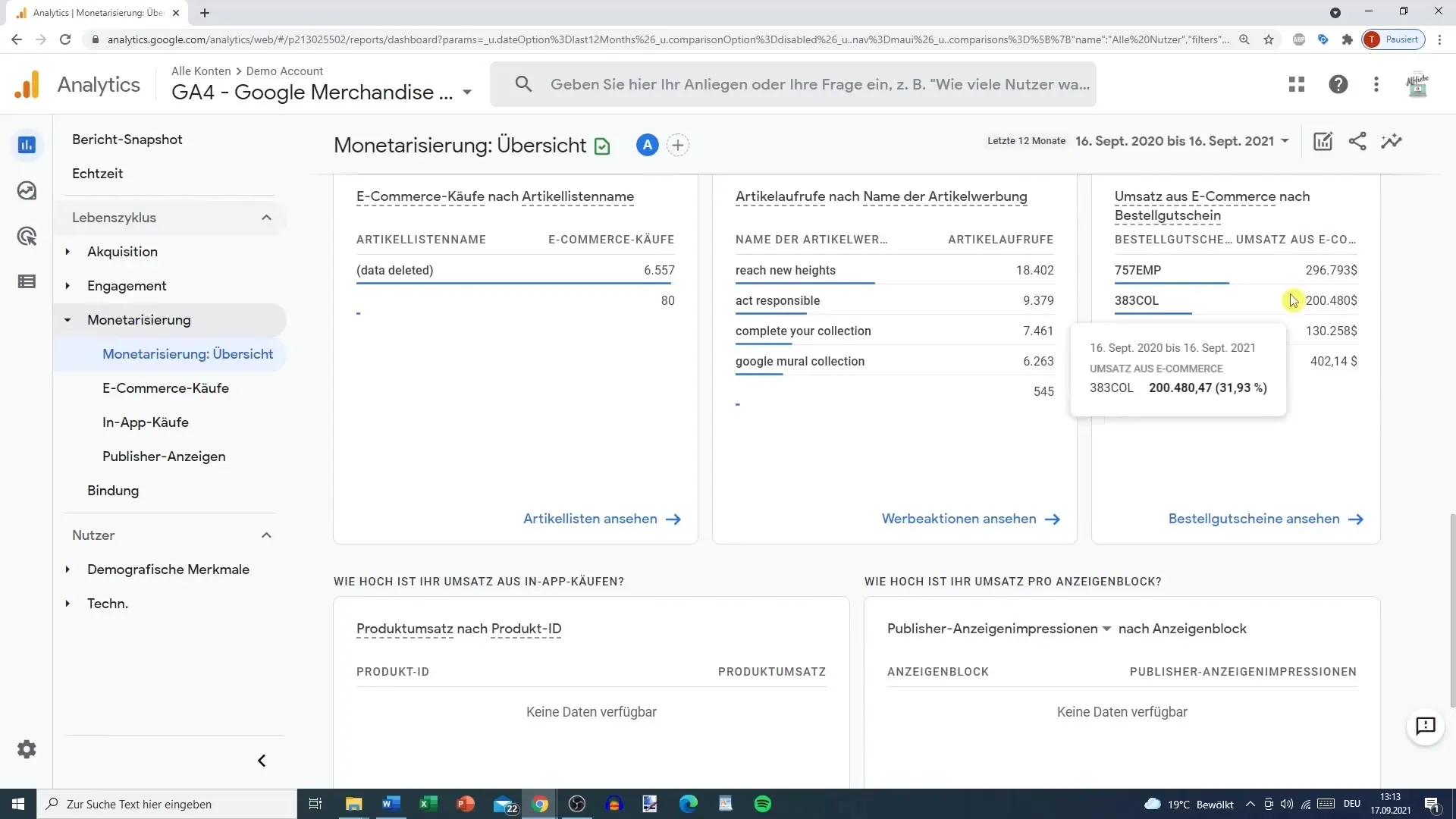
Task: Collapse the Nutzer group
Action: coord(266,535)
